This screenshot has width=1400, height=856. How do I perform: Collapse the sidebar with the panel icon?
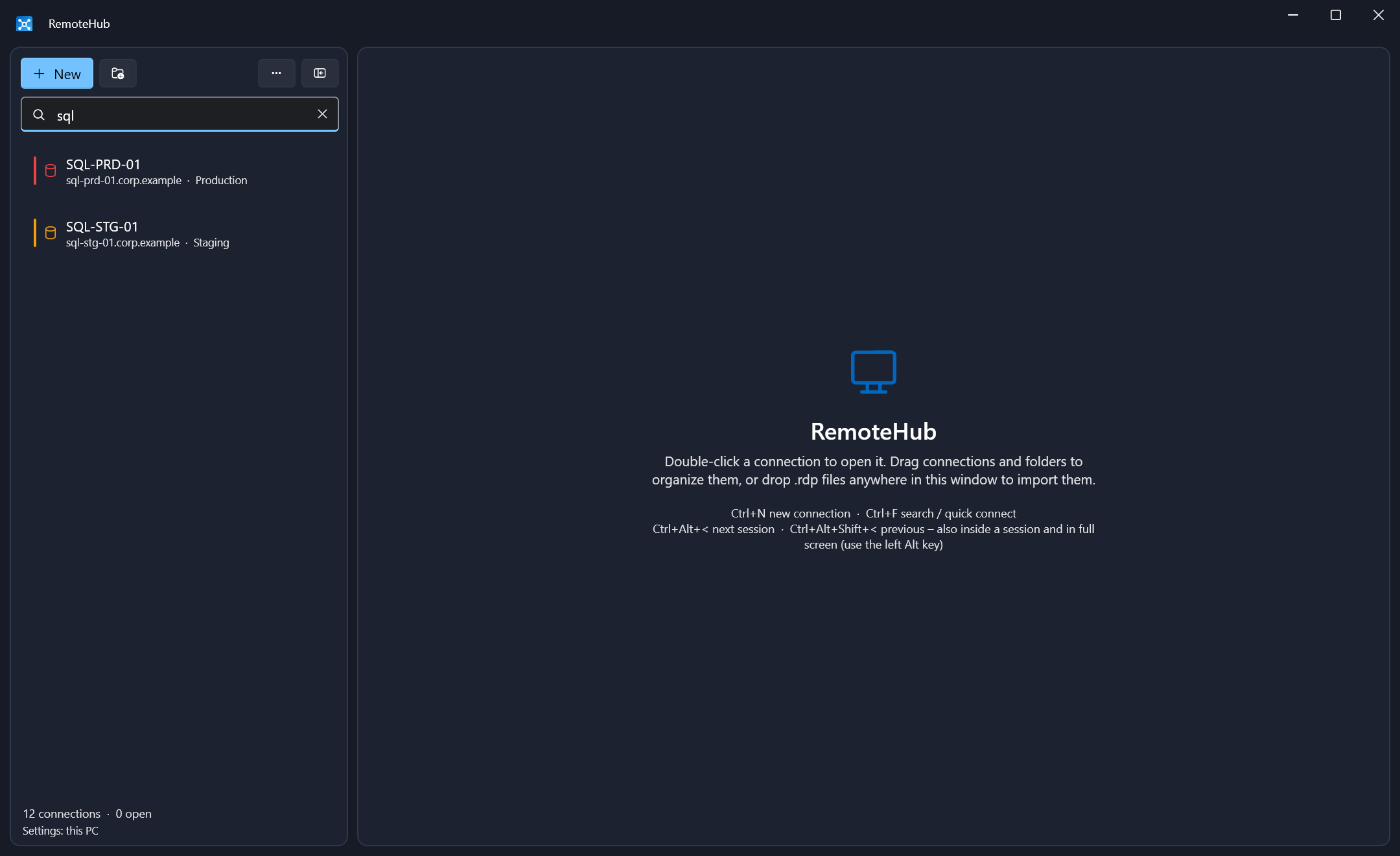(320, 73)
